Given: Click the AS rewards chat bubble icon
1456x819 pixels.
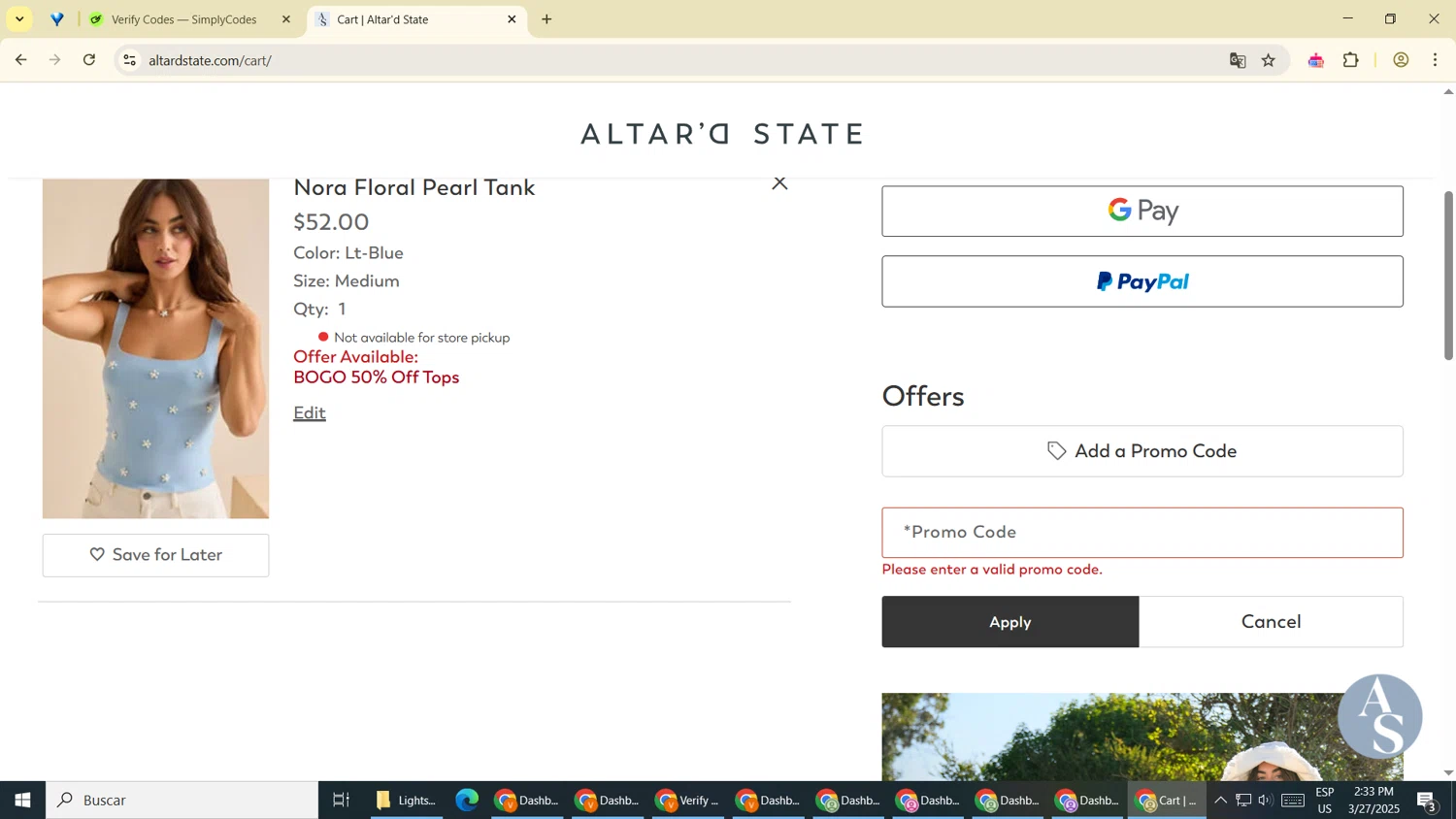Looking at the screenshot, I should click(x=1379, y=716).
